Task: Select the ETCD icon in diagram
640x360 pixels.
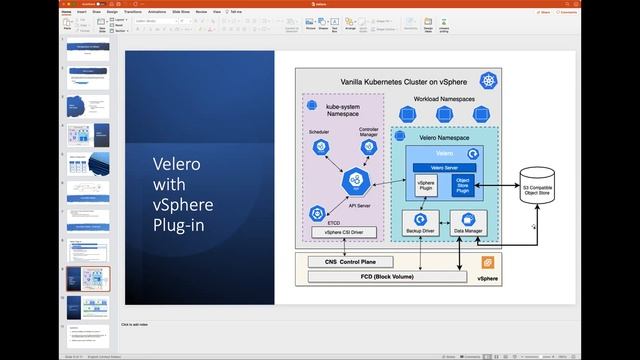Action: point(317,213)
